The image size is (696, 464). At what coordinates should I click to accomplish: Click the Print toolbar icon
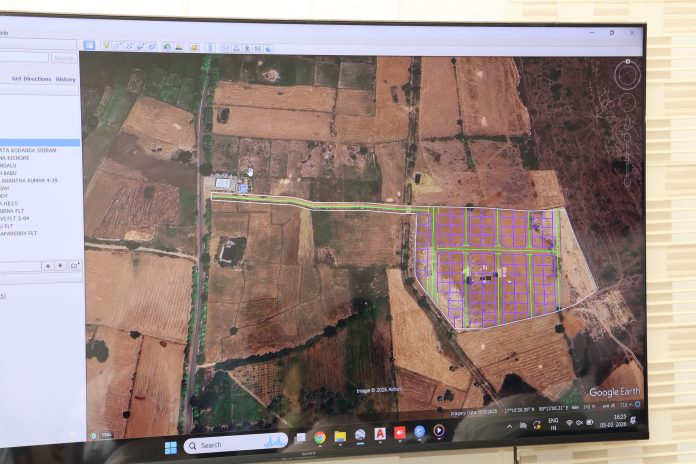237,48
